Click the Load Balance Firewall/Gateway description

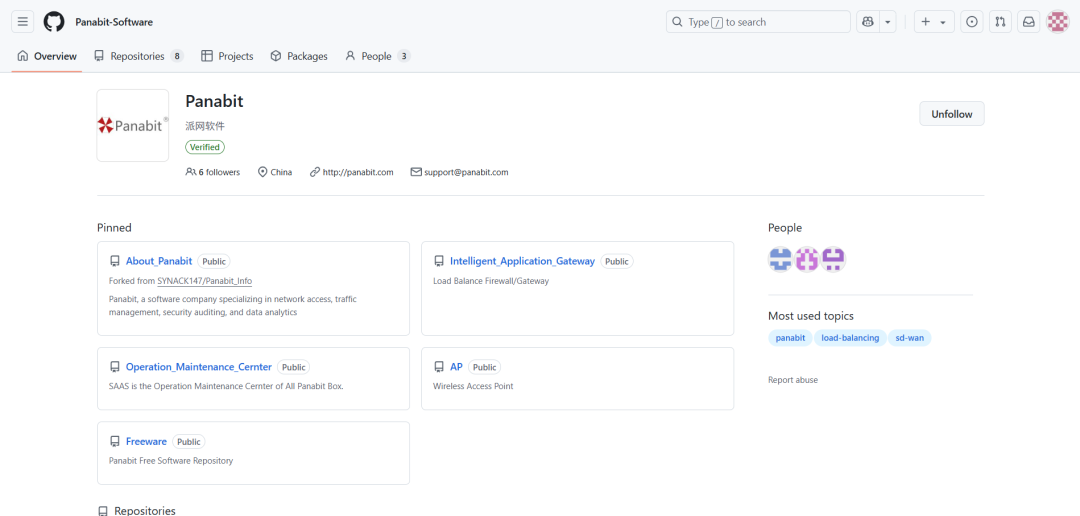coord(491,280)
